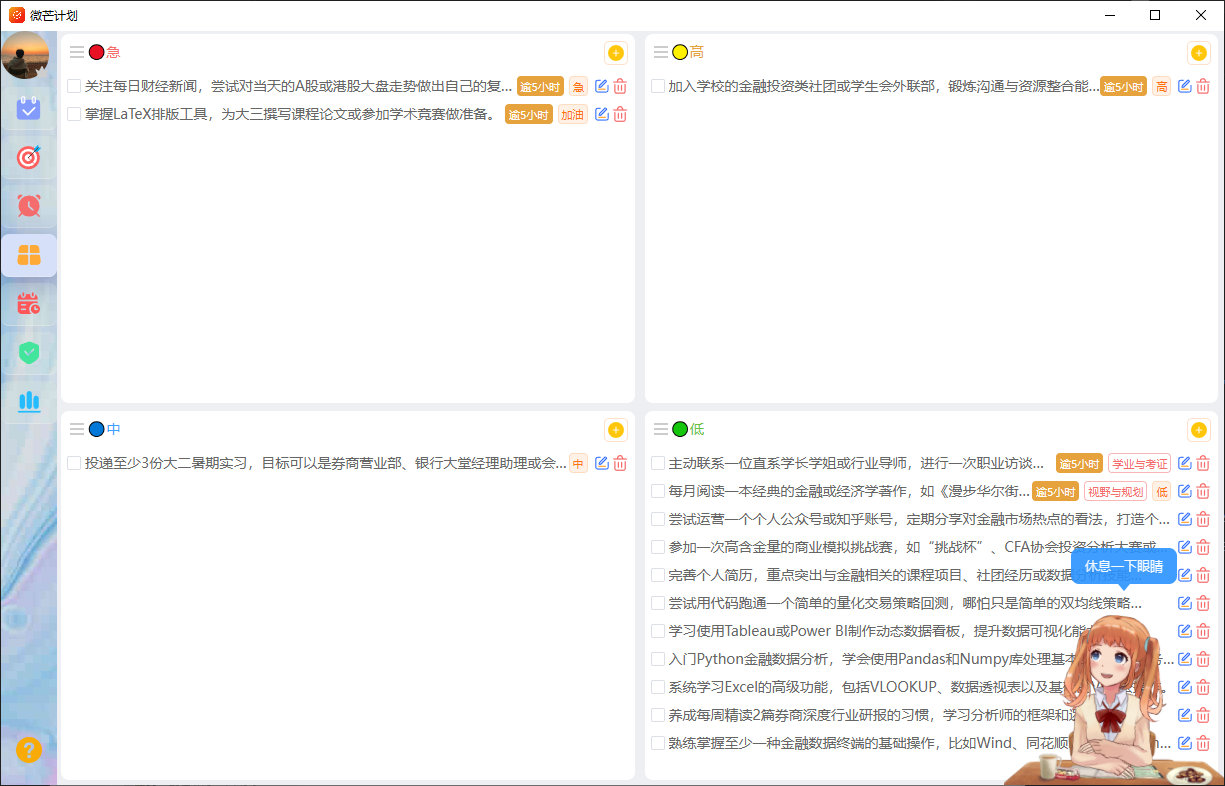Edit the 加入学校的金融投资类社团 task

point(1185,86)
